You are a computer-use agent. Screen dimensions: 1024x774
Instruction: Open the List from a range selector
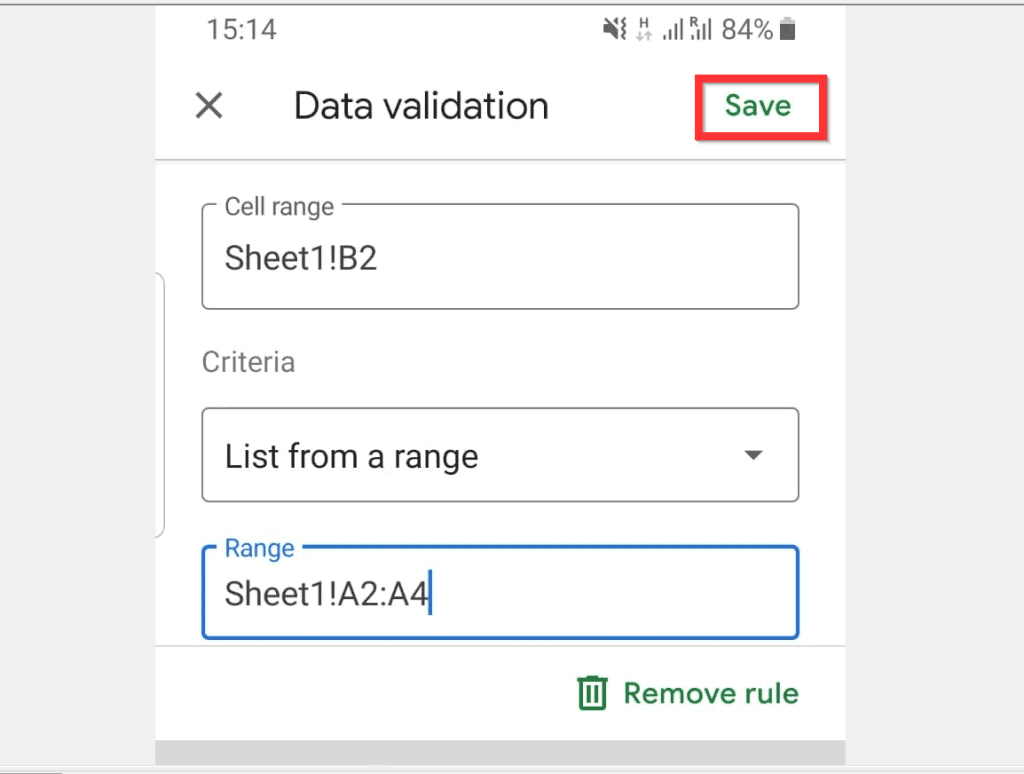500,455
